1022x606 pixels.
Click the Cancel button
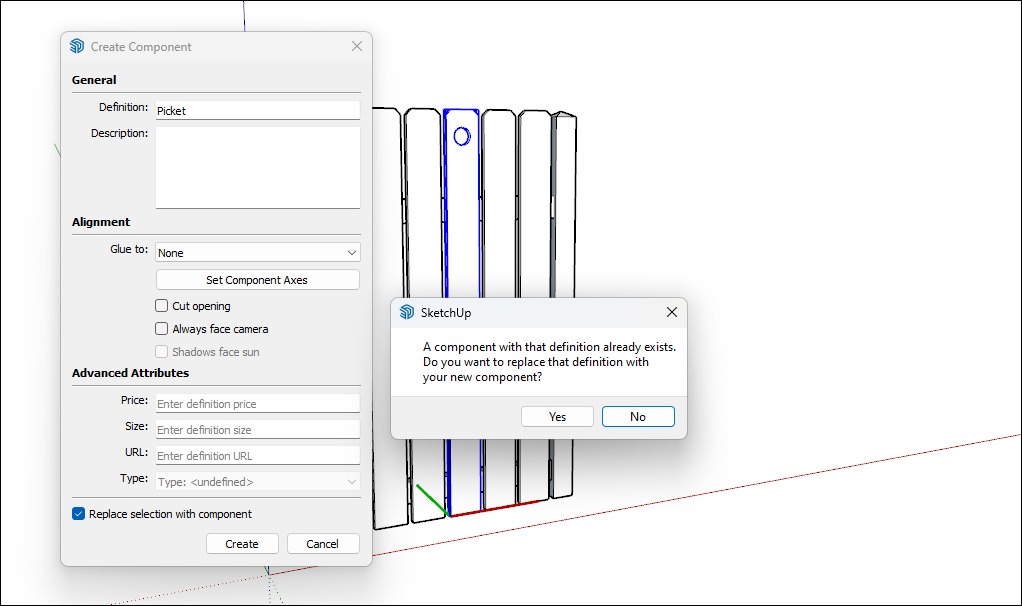click(323, 543)
